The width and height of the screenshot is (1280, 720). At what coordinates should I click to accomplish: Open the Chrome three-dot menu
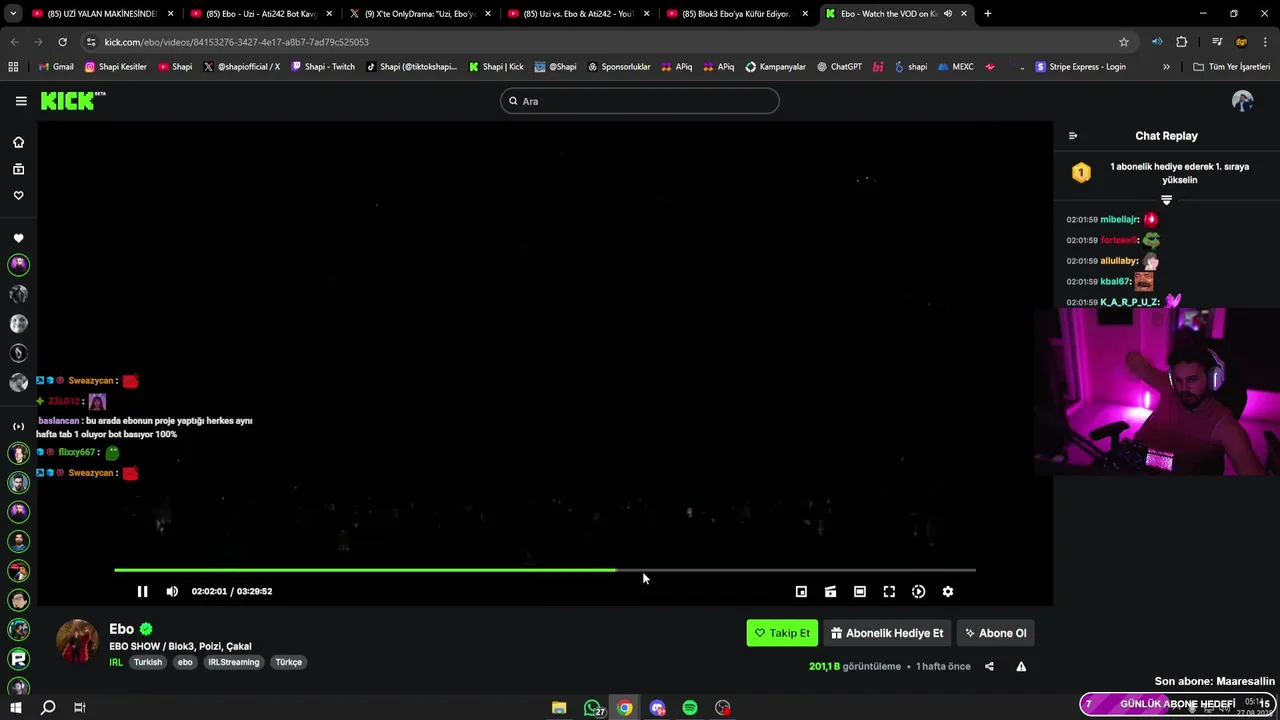point(1266,42)
